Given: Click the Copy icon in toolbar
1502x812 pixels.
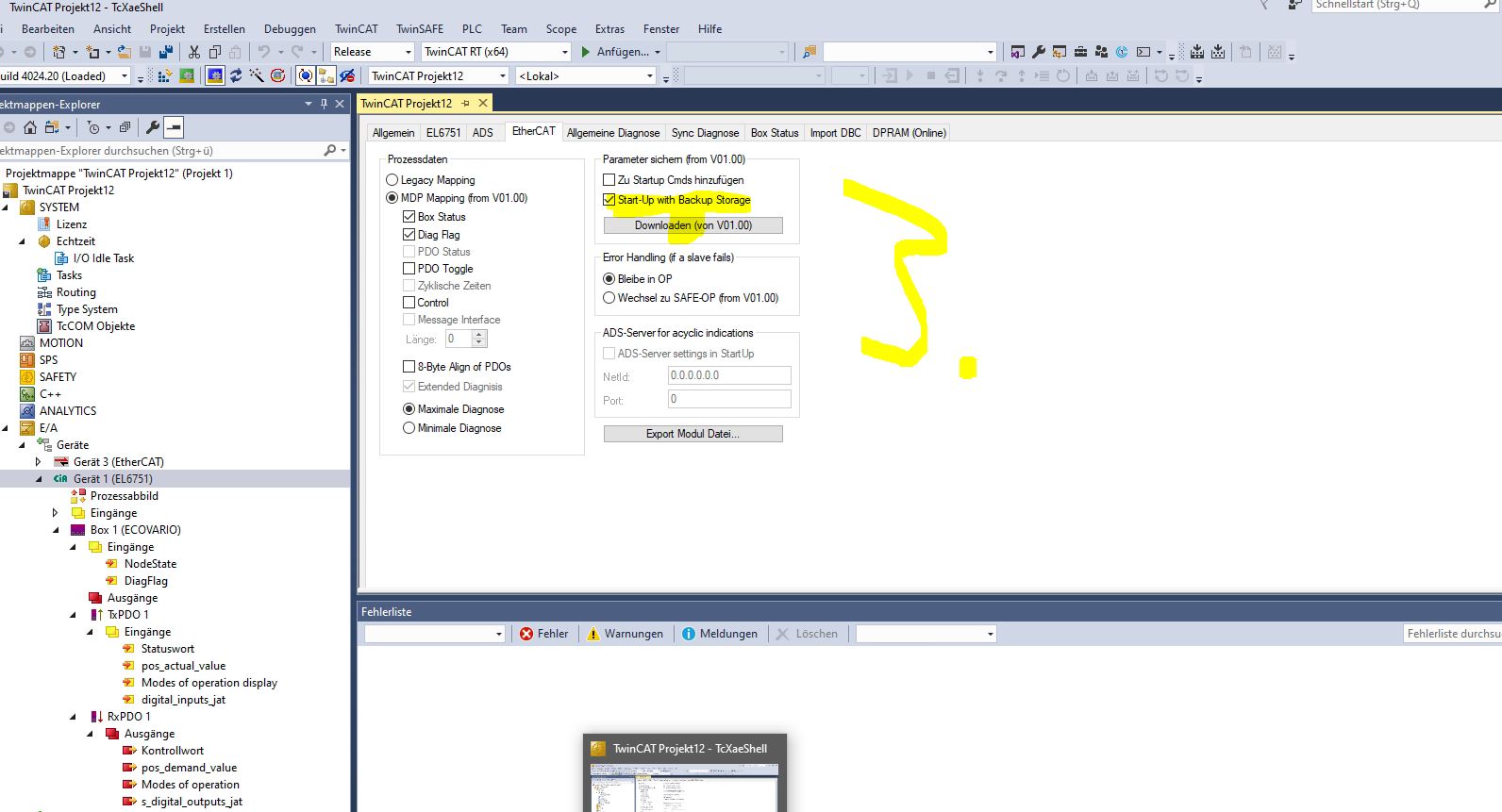Looking at the screenshot, I should click(214, 52).
